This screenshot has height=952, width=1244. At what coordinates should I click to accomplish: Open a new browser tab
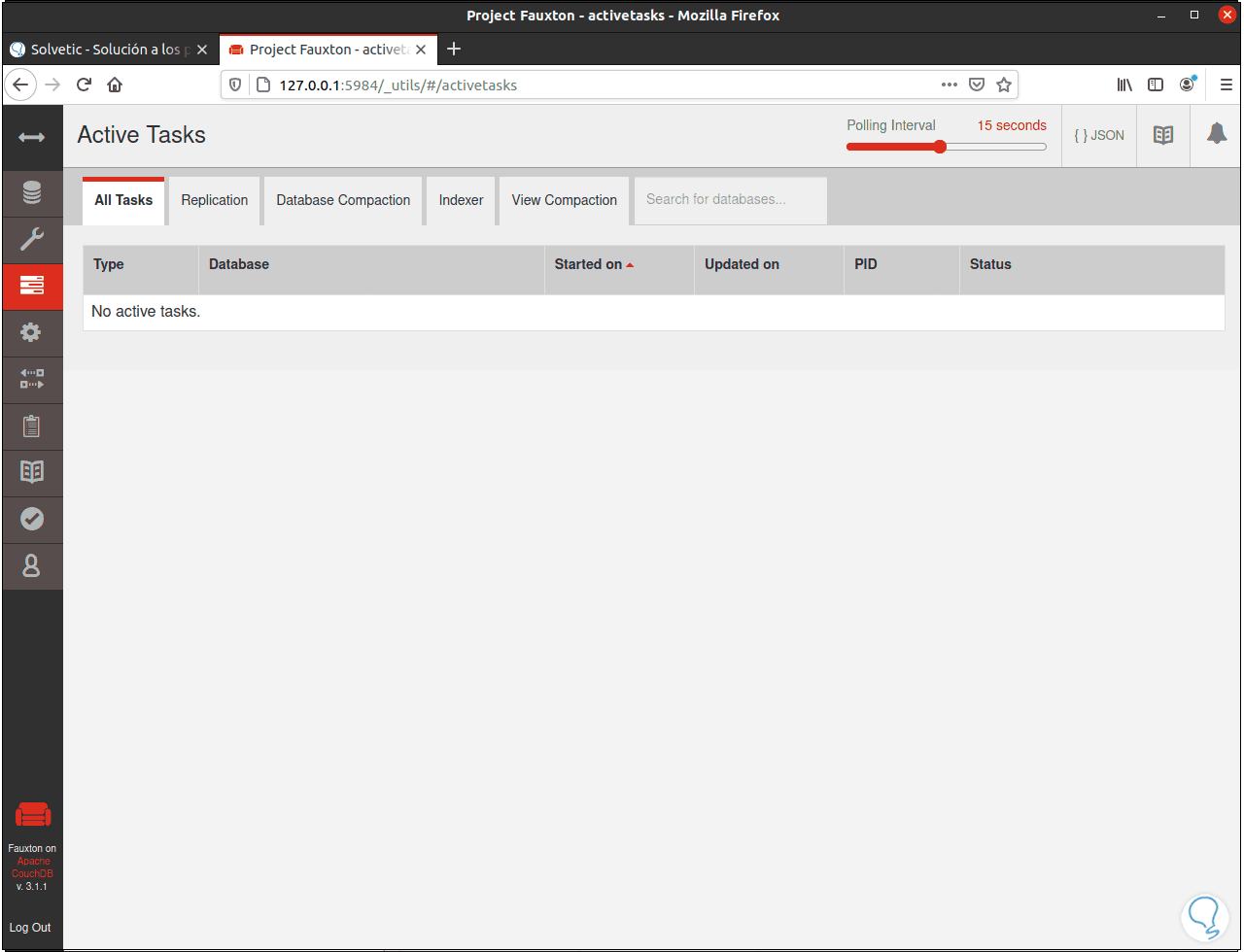pyautogui.click(x=453, y=49)
